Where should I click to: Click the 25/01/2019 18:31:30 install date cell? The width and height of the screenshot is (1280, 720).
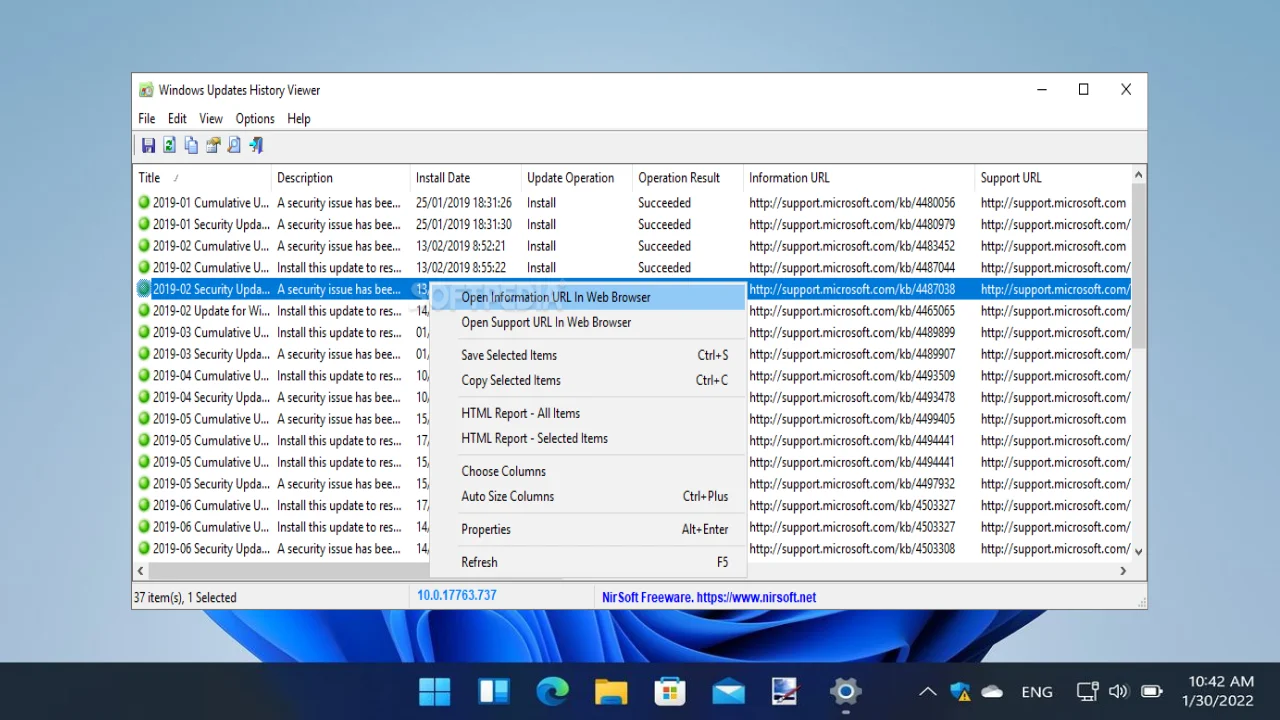pos(464,224)
